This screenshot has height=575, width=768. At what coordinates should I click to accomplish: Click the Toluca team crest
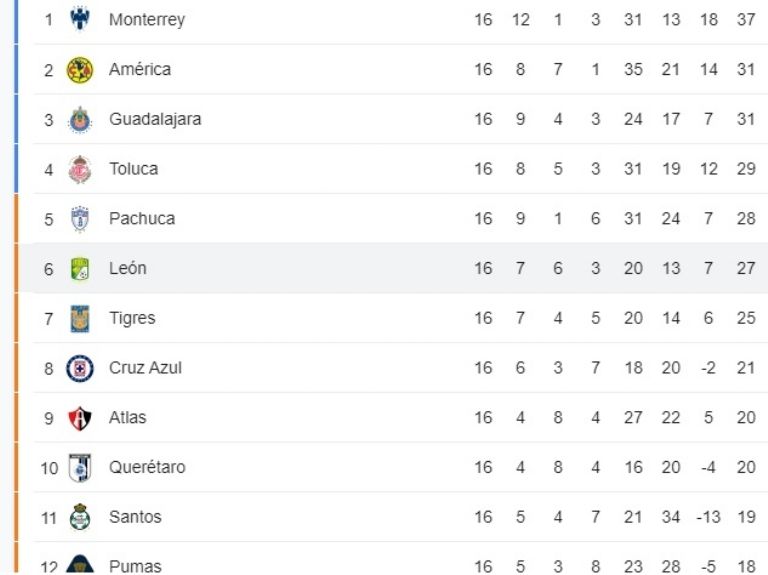pos(79,169)
